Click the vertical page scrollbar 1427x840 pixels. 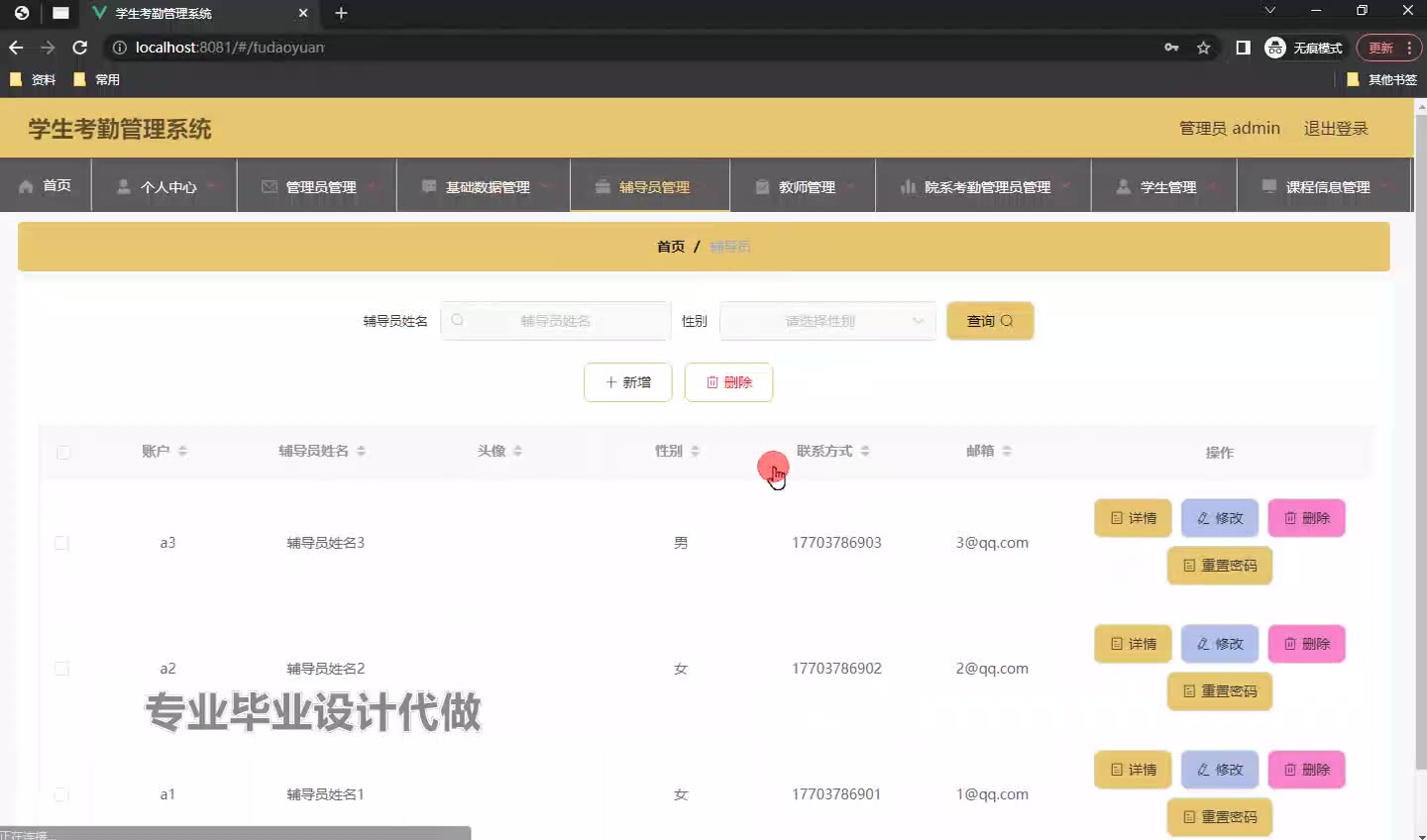click(1420, 446)
